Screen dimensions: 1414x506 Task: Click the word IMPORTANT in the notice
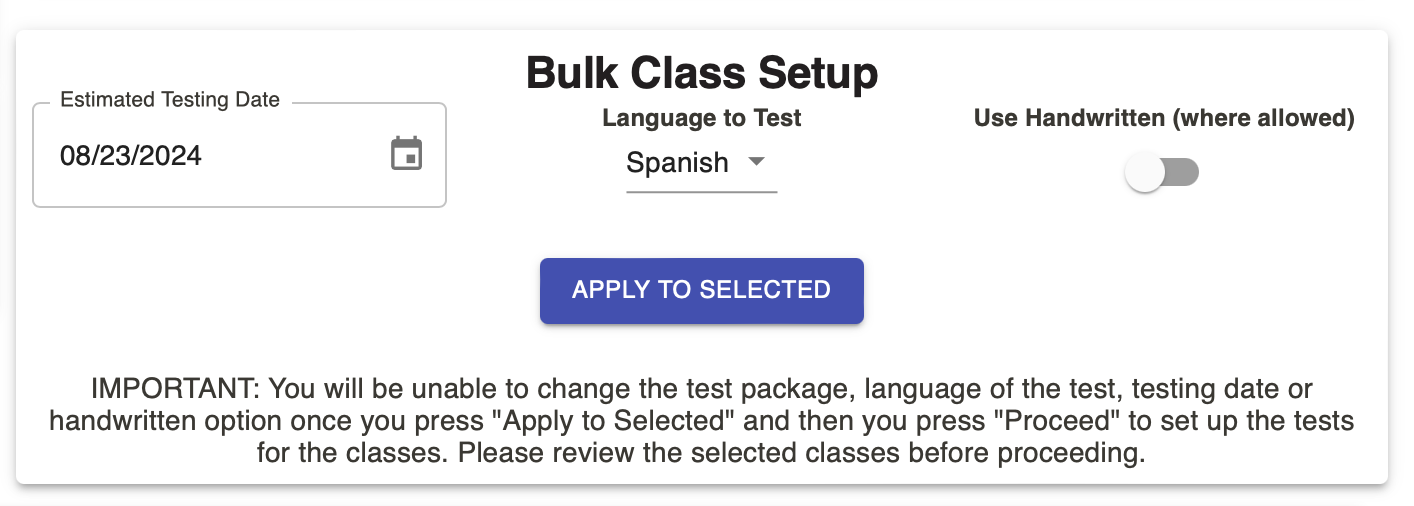coord(174,388)
